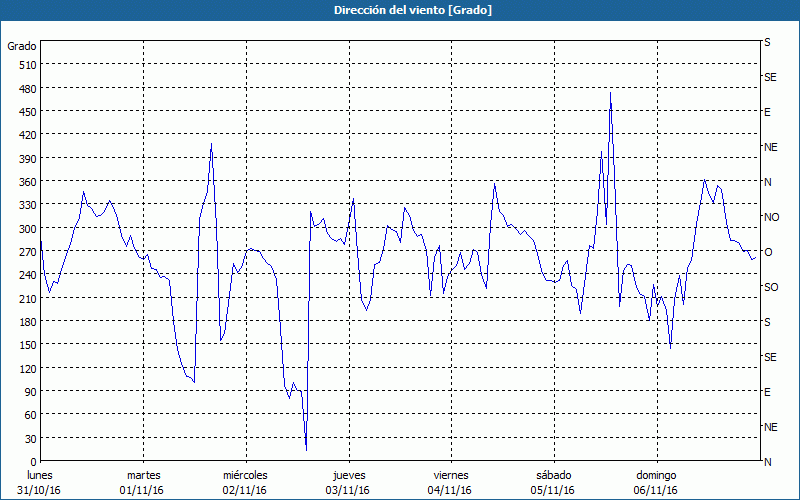
Task: Click the chart title 'Dirección del viento [Grado]'
Action: click(399, 10)
